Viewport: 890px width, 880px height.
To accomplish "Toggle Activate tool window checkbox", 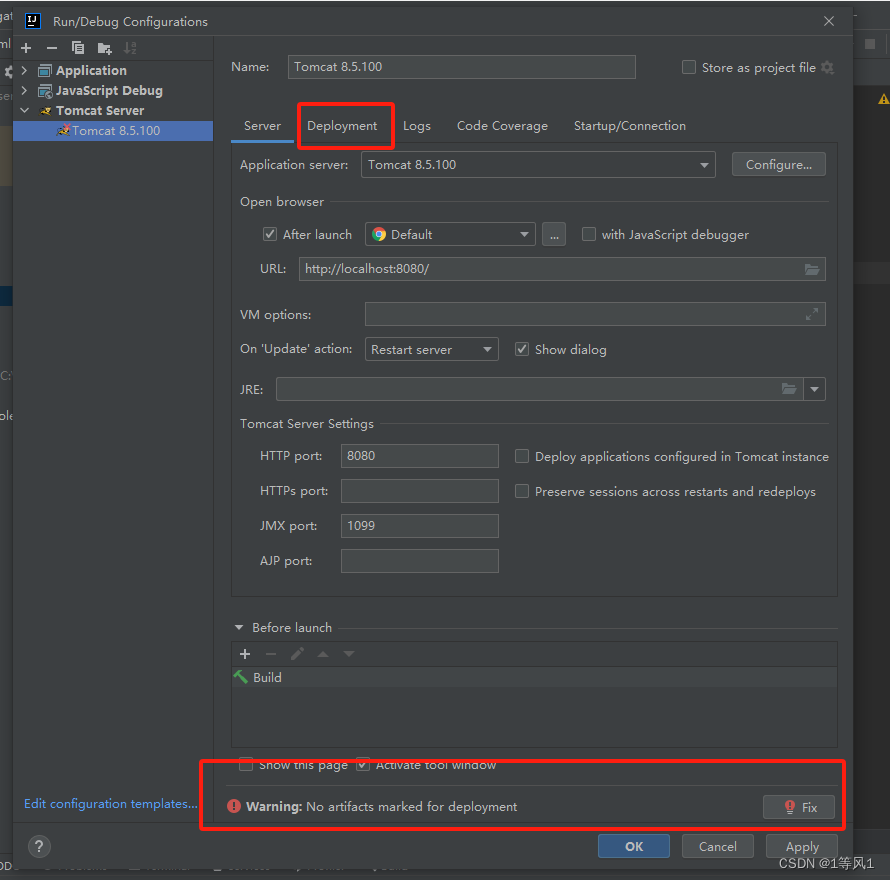I will (363, 764).
